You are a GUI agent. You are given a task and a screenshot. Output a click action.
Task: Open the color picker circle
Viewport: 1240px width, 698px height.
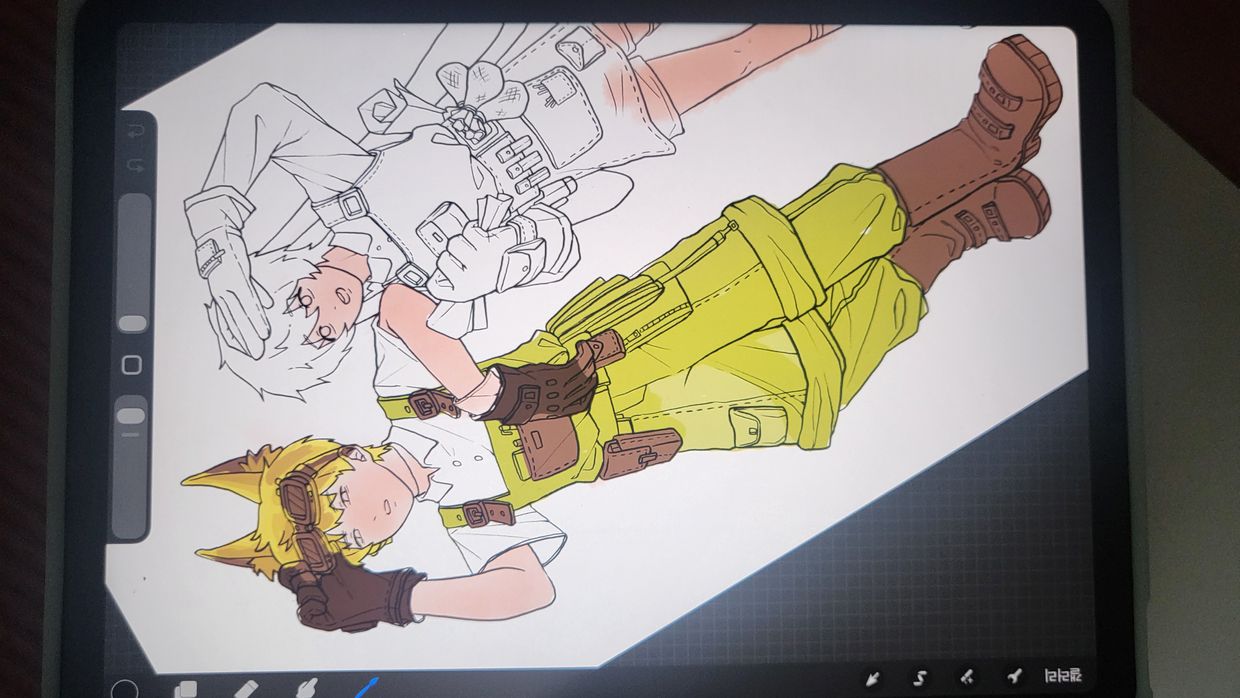(x=125, y=690)
